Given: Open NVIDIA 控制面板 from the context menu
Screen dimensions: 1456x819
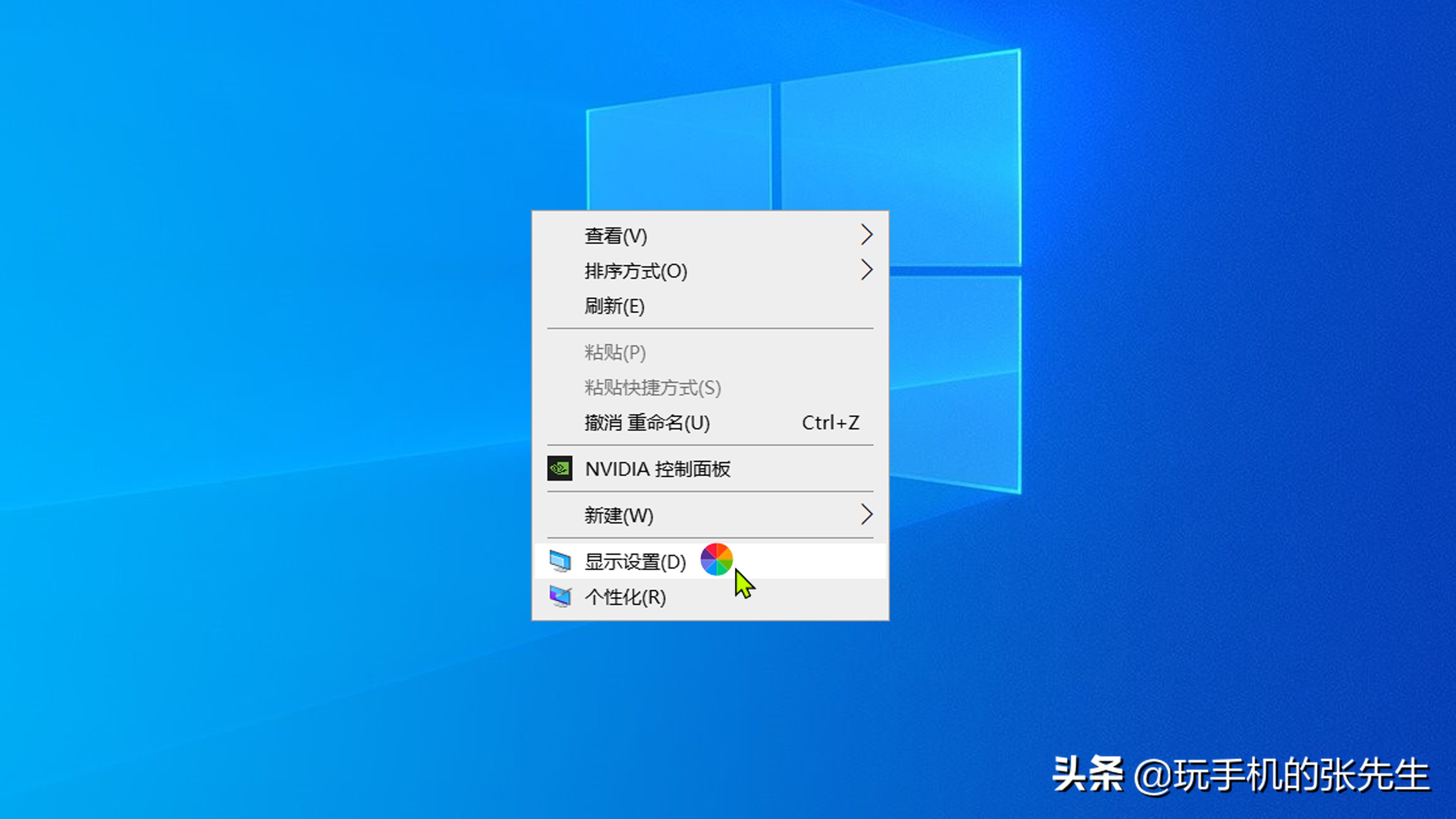Looking at the screenshot, I should tap(710, 468).
